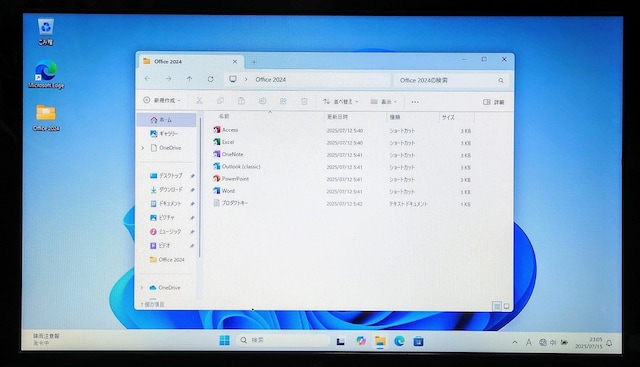
Task: Click the Share toolbar icon
Action: [283, 101]
